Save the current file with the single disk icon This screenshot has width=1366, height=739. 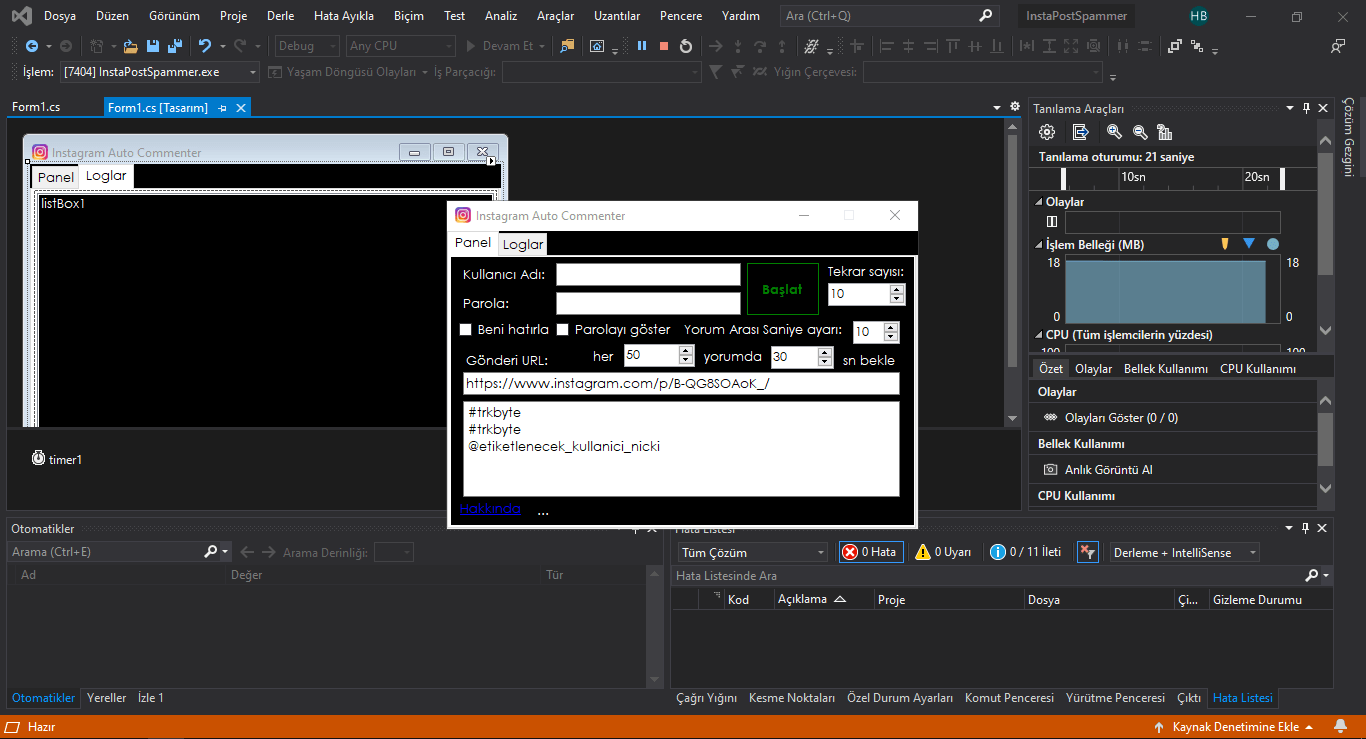(153, 46)
